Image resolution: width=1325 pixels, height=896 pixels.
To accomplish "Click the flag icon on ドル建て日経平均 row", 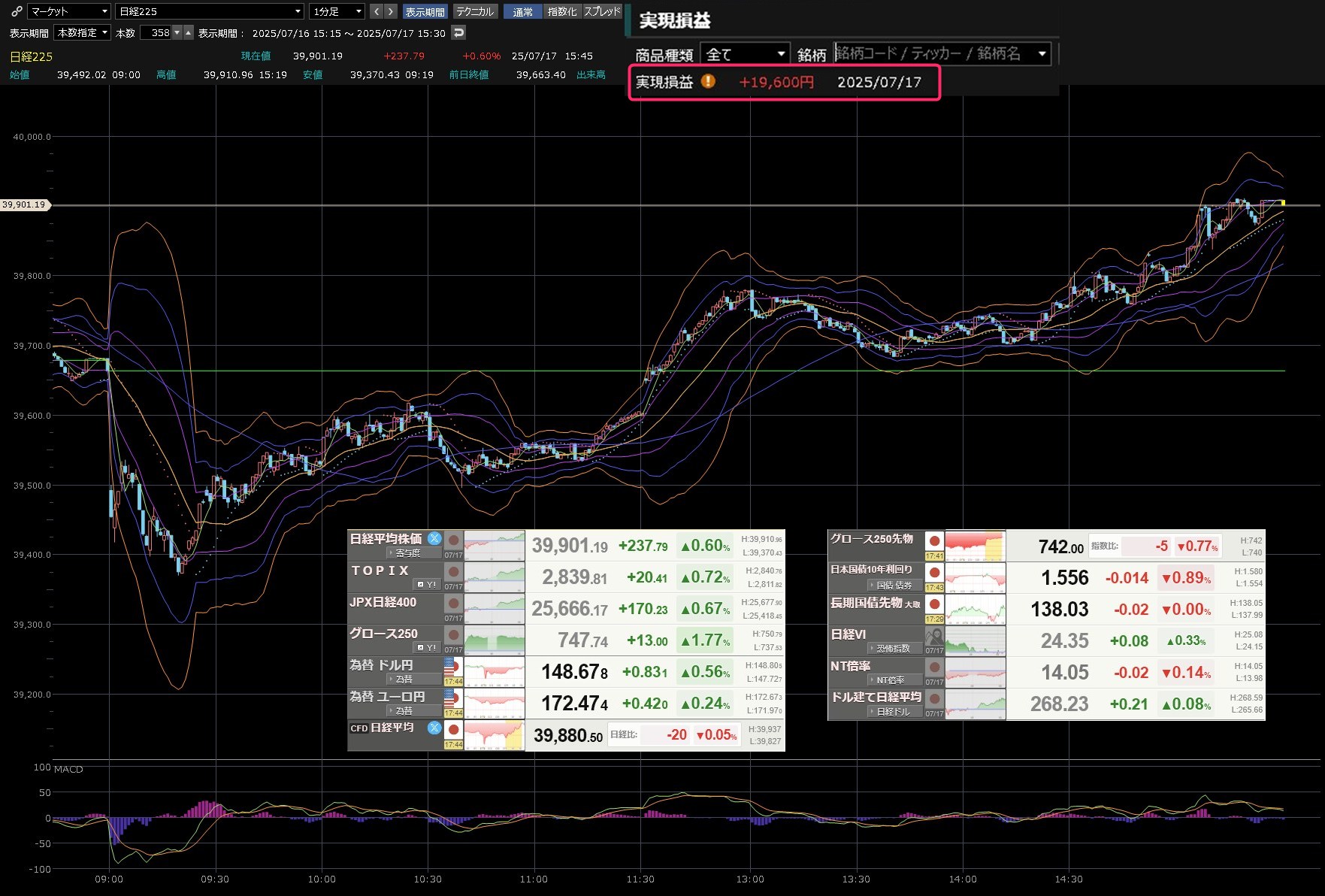I will coord(934,698).
